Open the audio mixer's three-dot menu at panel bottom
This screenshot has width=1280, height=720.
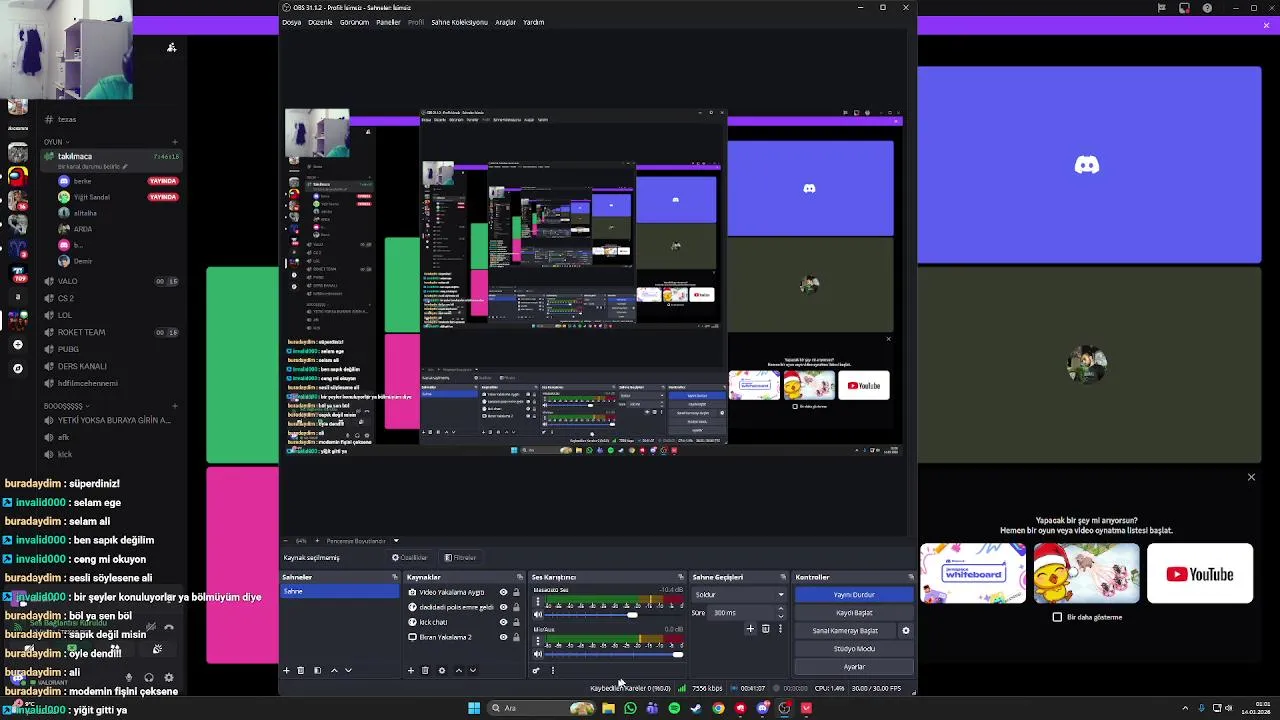click(553, 670)
